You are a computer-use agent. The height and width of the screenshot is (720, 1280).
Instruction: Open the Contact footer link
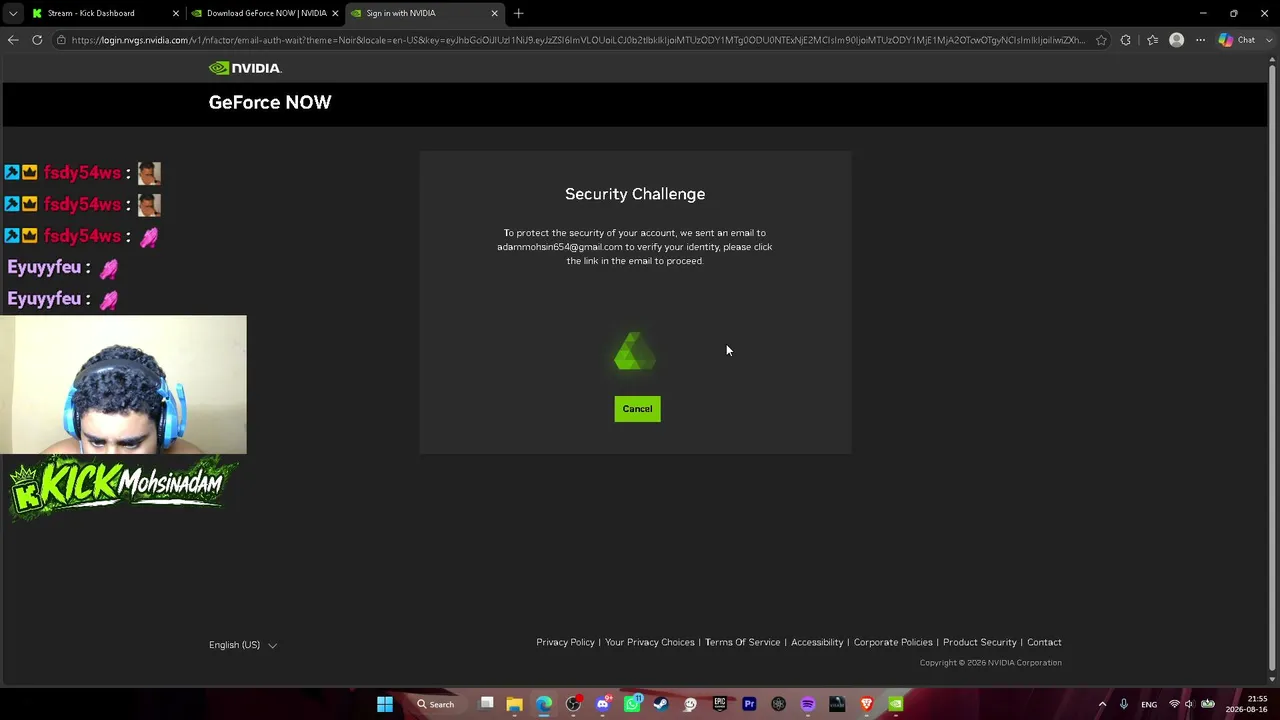point(1044,642)
